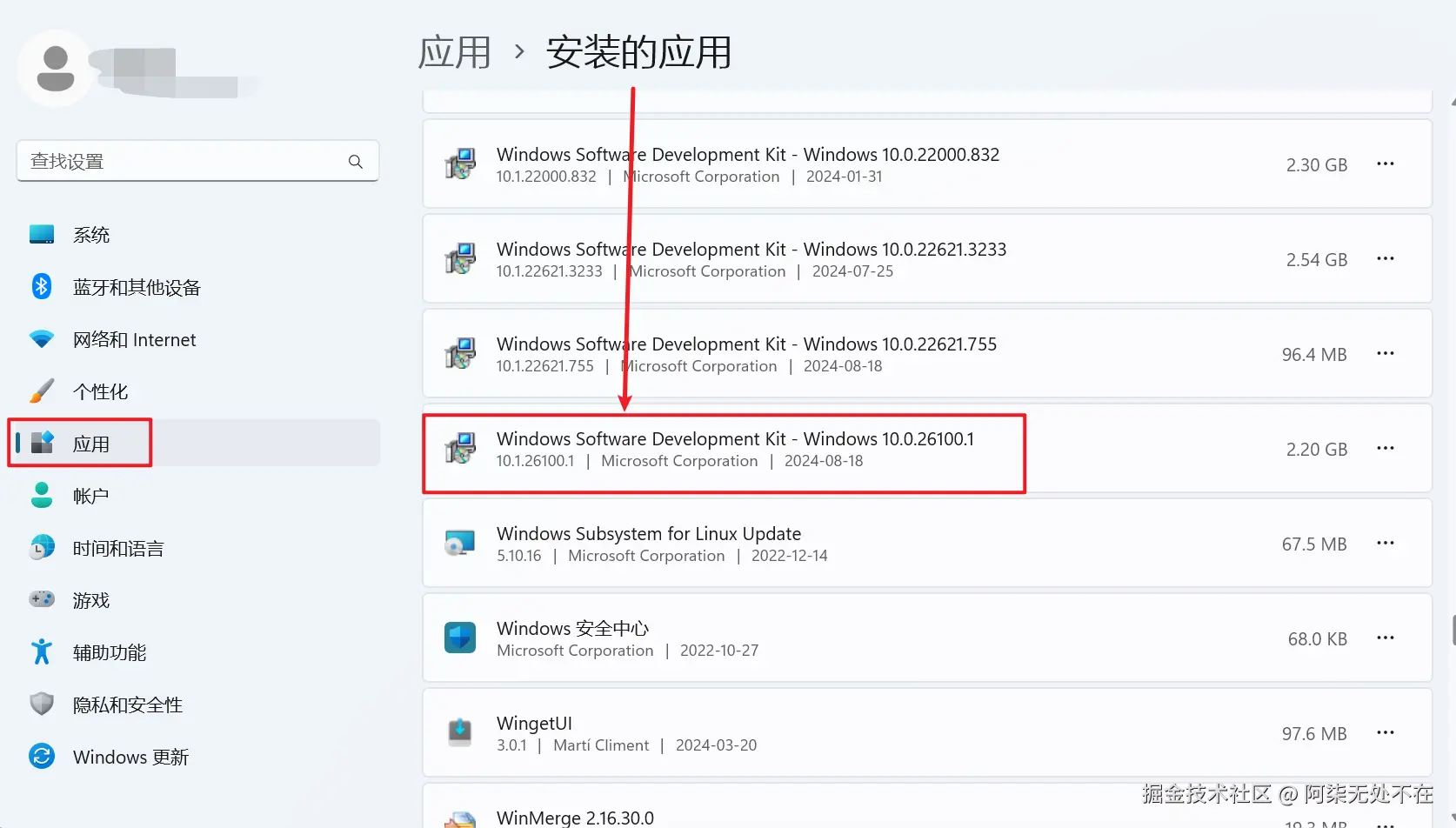Open the 系统 settings category
Viewport: 1456px width, 828px height.
(198, 235)
